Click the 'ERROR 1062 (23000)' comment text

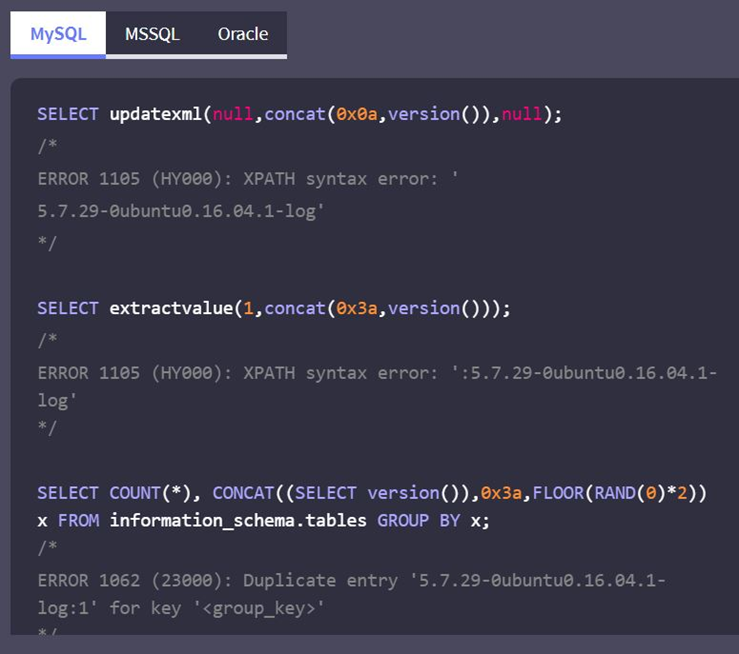[x=130, y=580]
